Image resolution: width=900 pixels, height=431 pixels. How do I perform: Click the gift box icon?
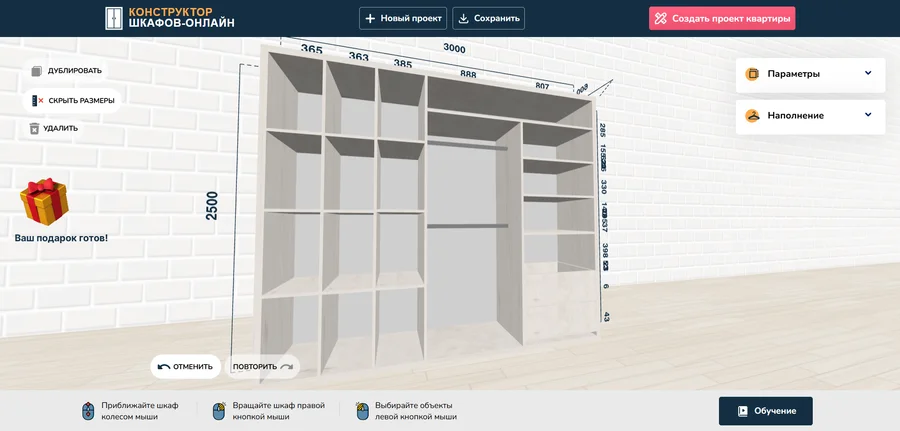point(44,202)
